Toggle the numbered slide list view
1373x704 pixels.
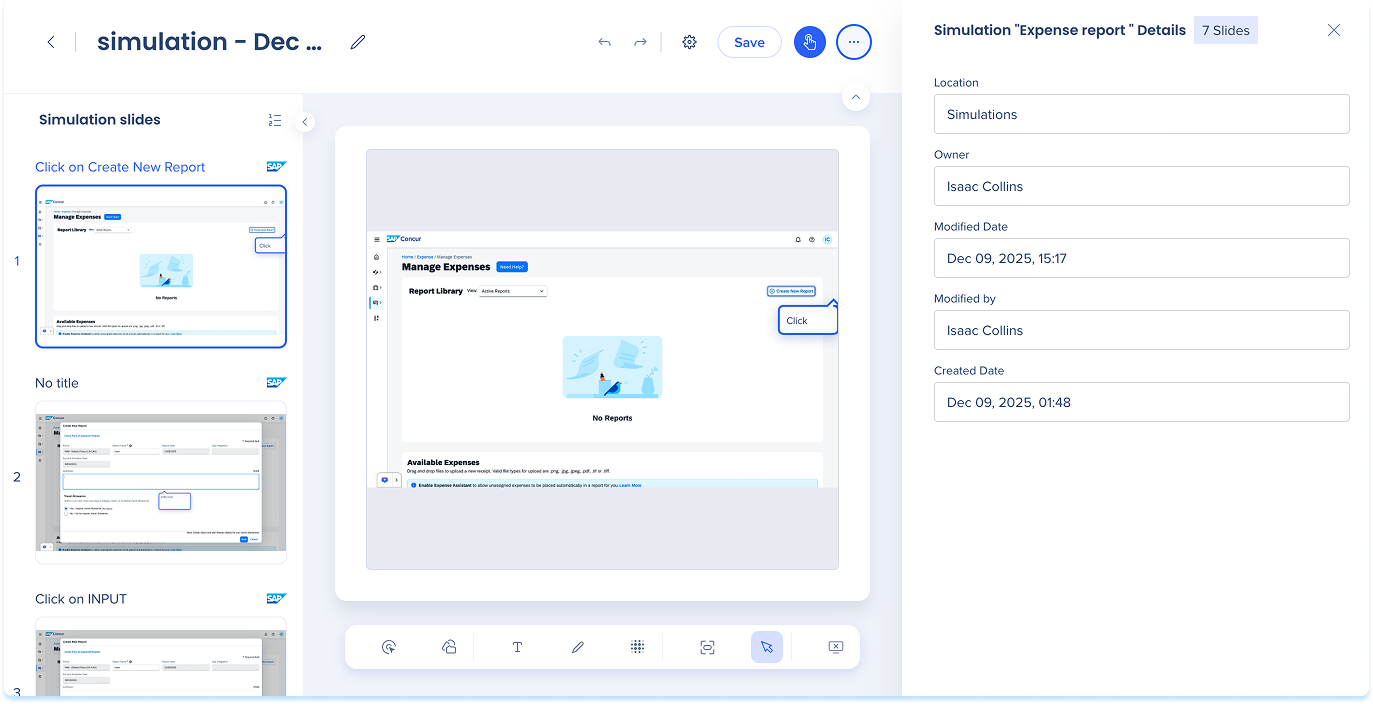pos(275,120)
